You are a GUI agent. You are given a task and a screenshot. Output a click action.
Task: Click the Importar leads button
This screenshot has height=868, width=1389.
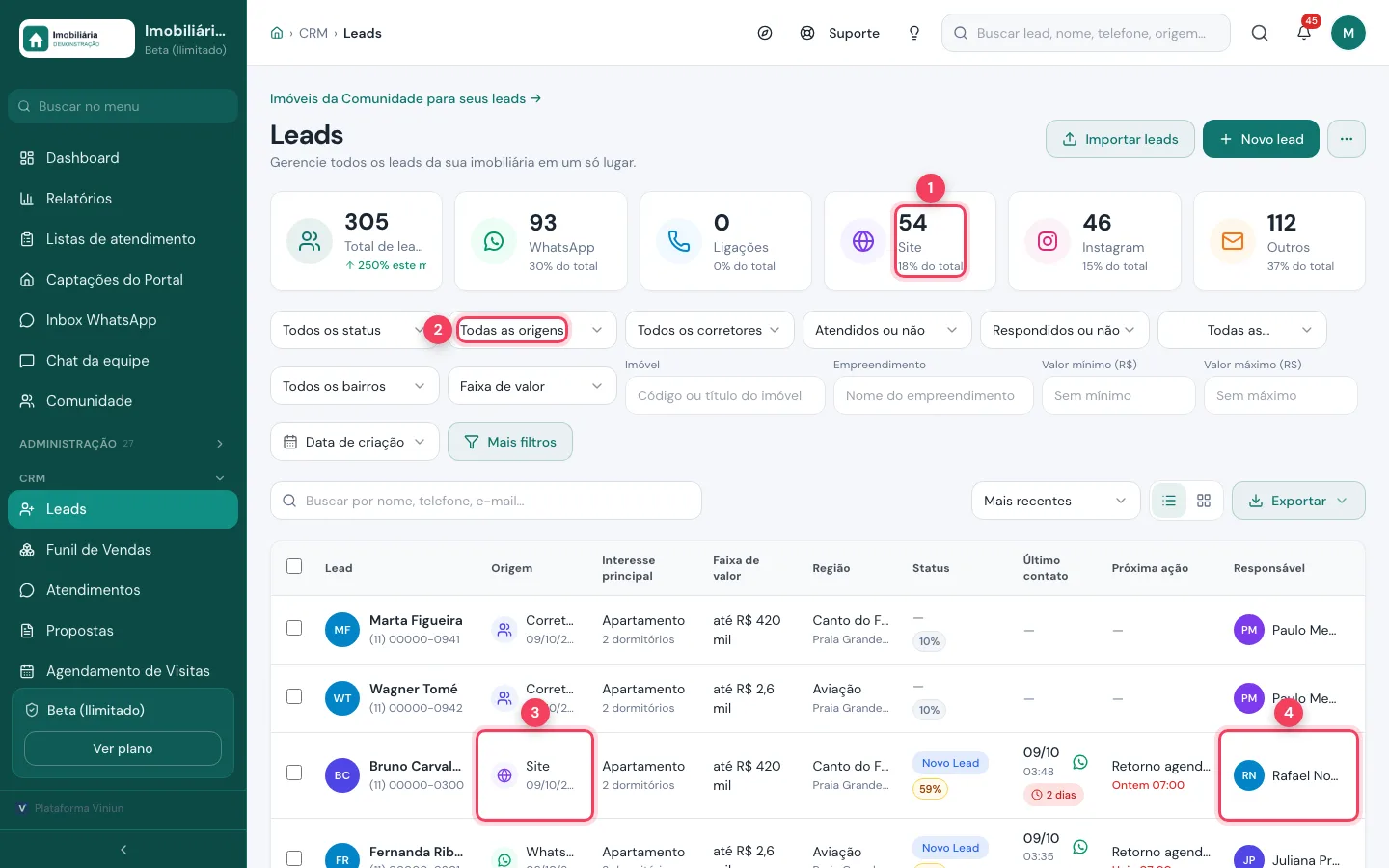point(1120,139)
